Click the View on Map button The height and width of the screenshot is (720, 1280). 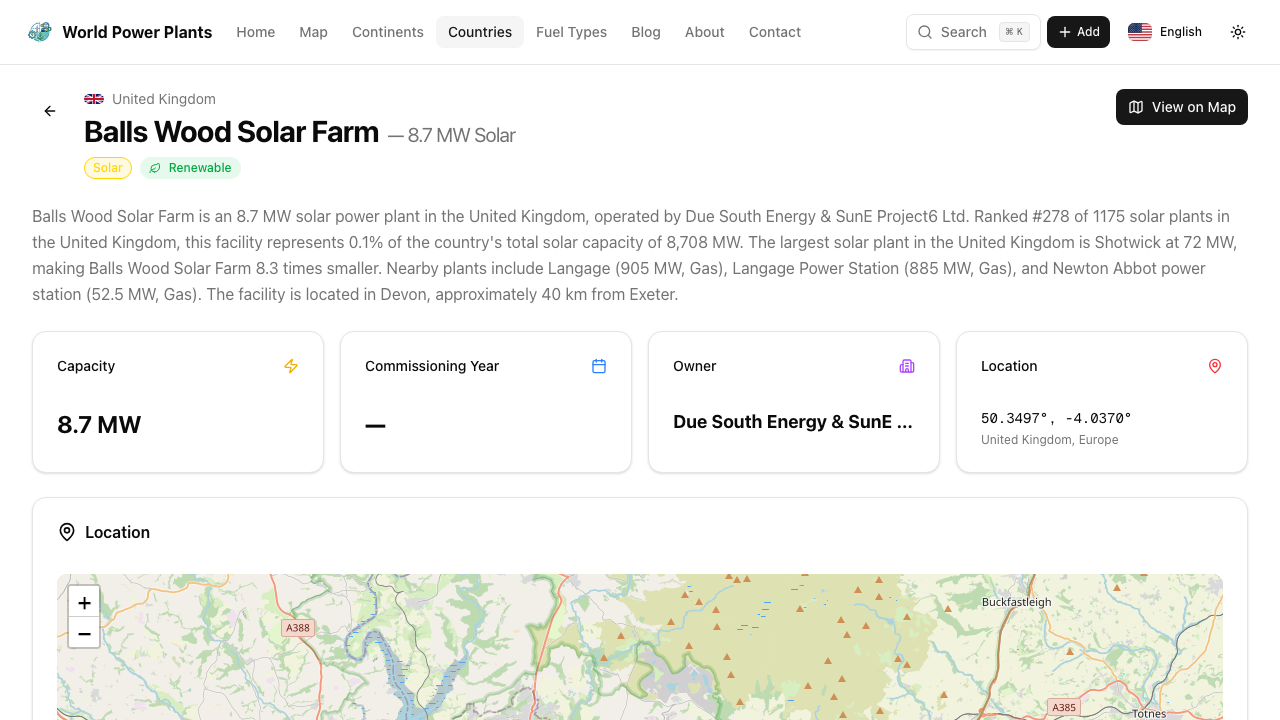1181,107
